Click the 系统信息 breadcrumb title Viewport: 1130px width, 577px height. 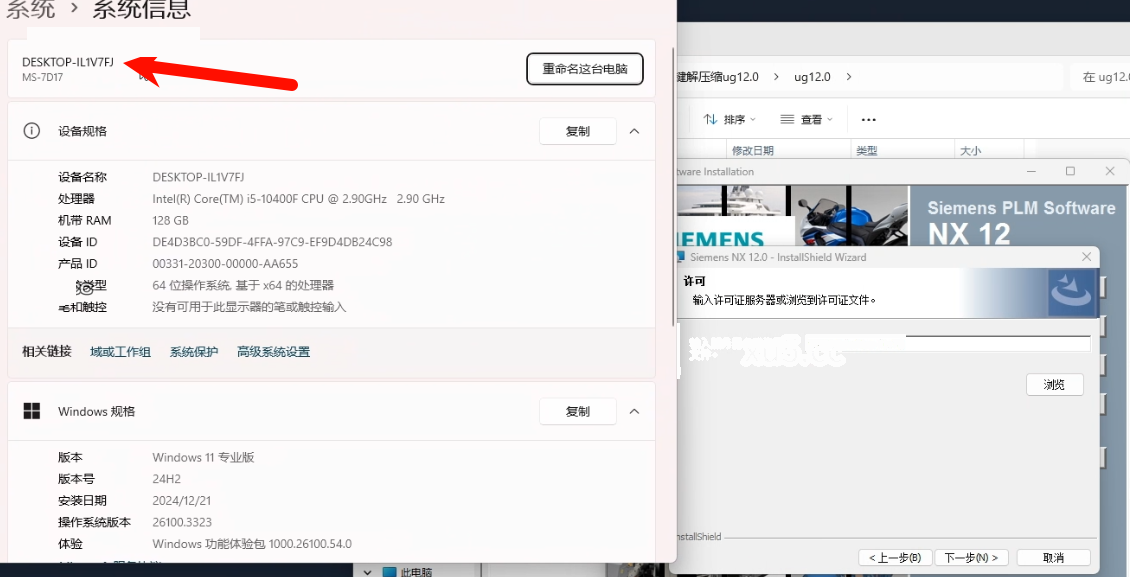pos(142,9)
